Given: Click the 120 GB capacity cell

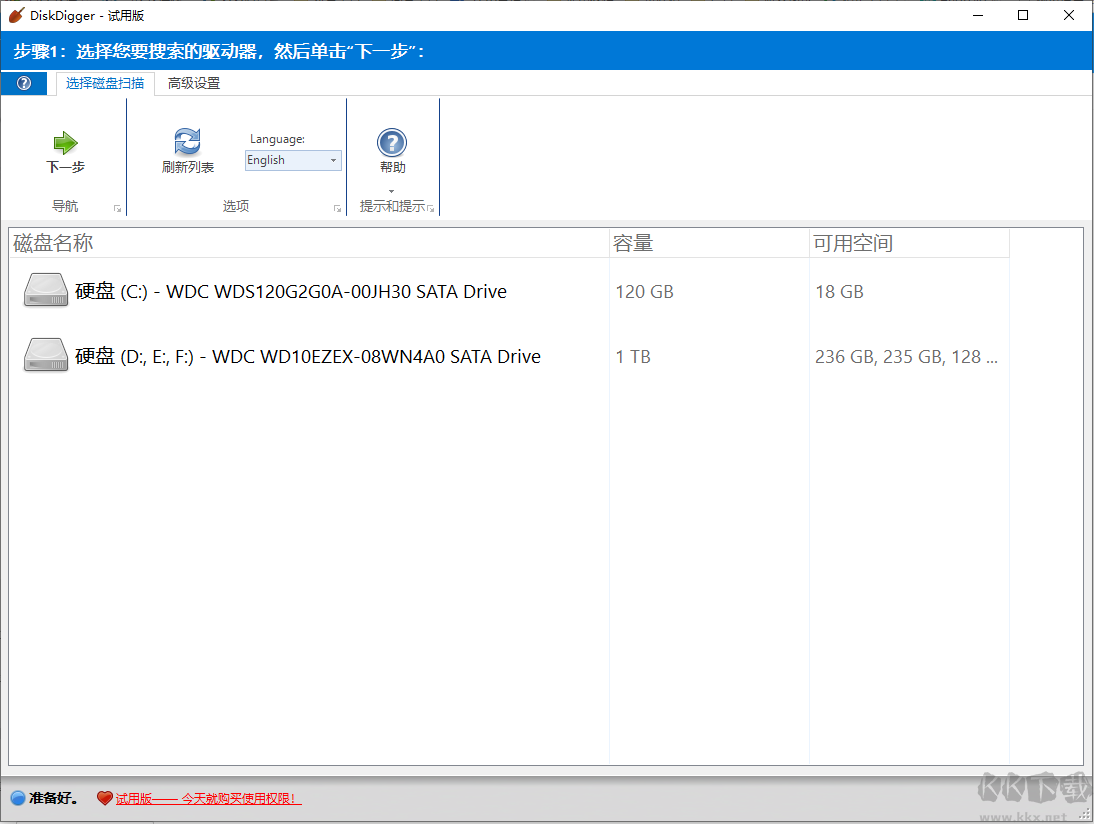Looking at the screenshot, I should click(x=645, y=292).
